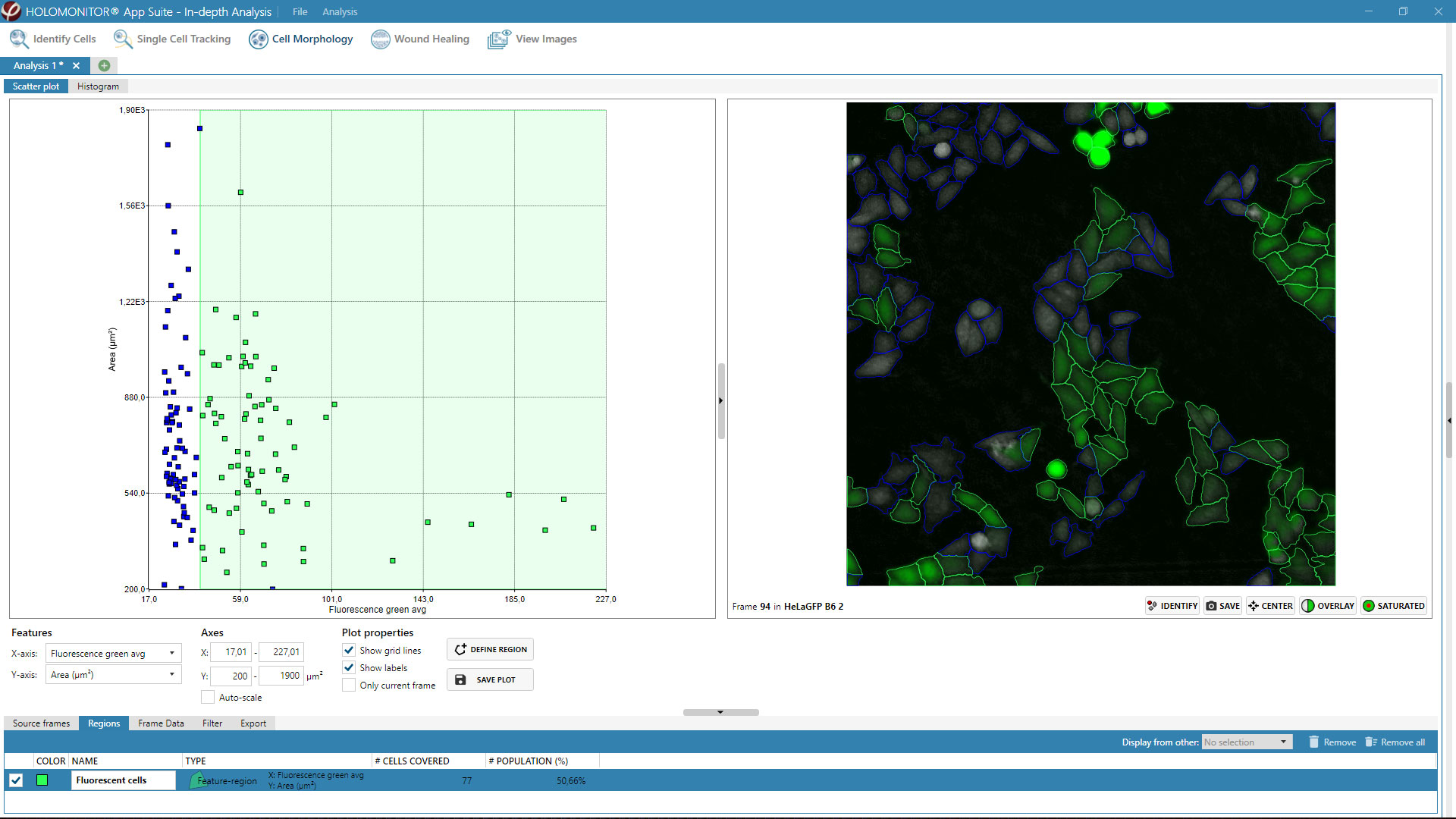Open the X-axis feature dropdown
1456x819 pixels.
[173, 653]
